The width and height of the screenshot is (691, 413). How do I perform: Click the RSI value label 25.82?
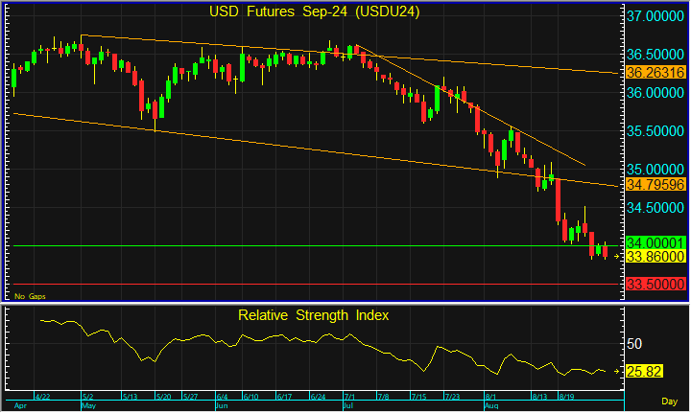click(644, 372)
